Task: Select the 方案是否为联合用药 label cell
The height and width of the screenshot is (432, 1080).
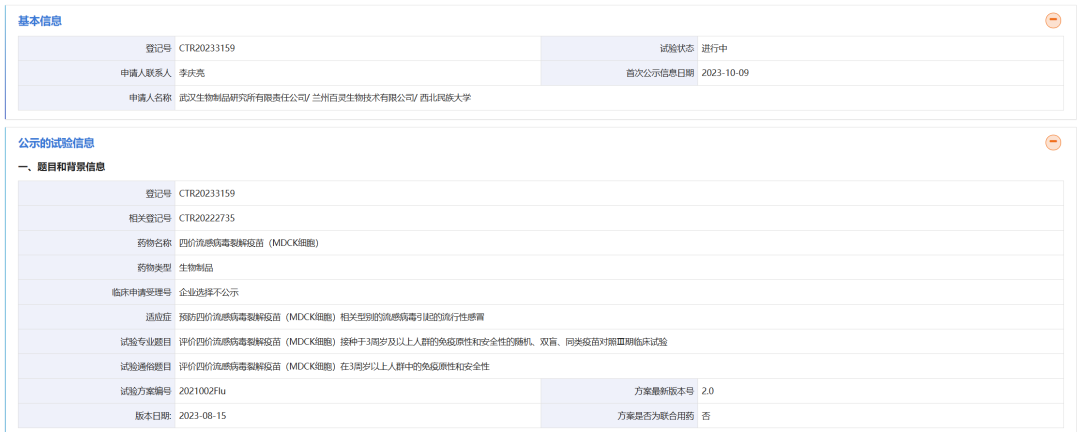Action: (x=619, y=416)
